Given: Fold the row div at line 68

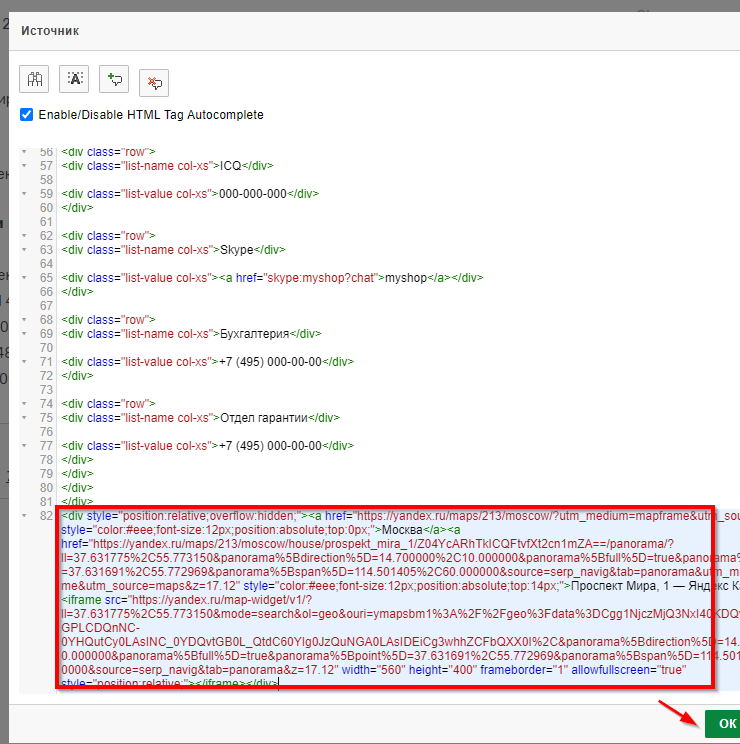Looking at the screenshot, I should click(24, 319).
